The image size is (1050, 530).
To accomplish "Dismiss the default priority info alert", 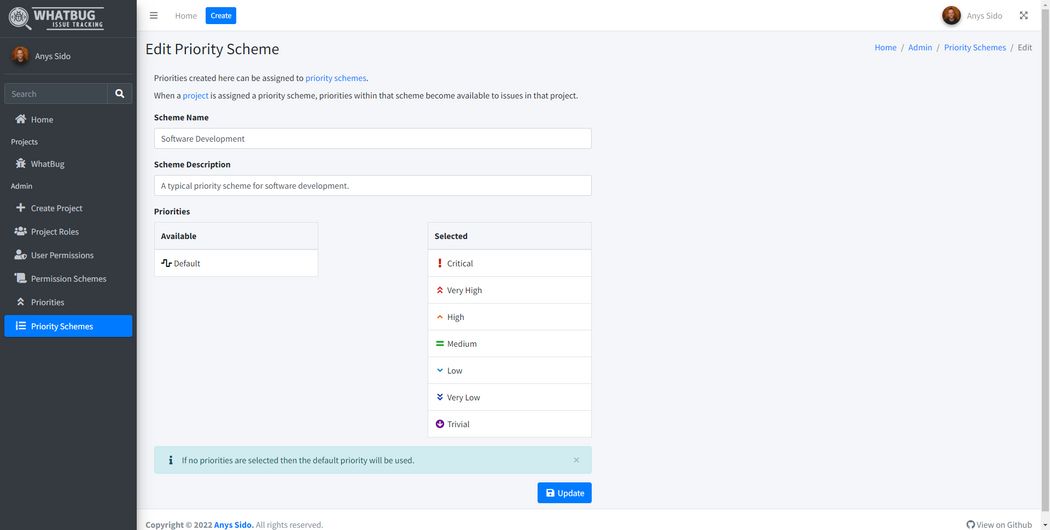I will tap(576, 460).
